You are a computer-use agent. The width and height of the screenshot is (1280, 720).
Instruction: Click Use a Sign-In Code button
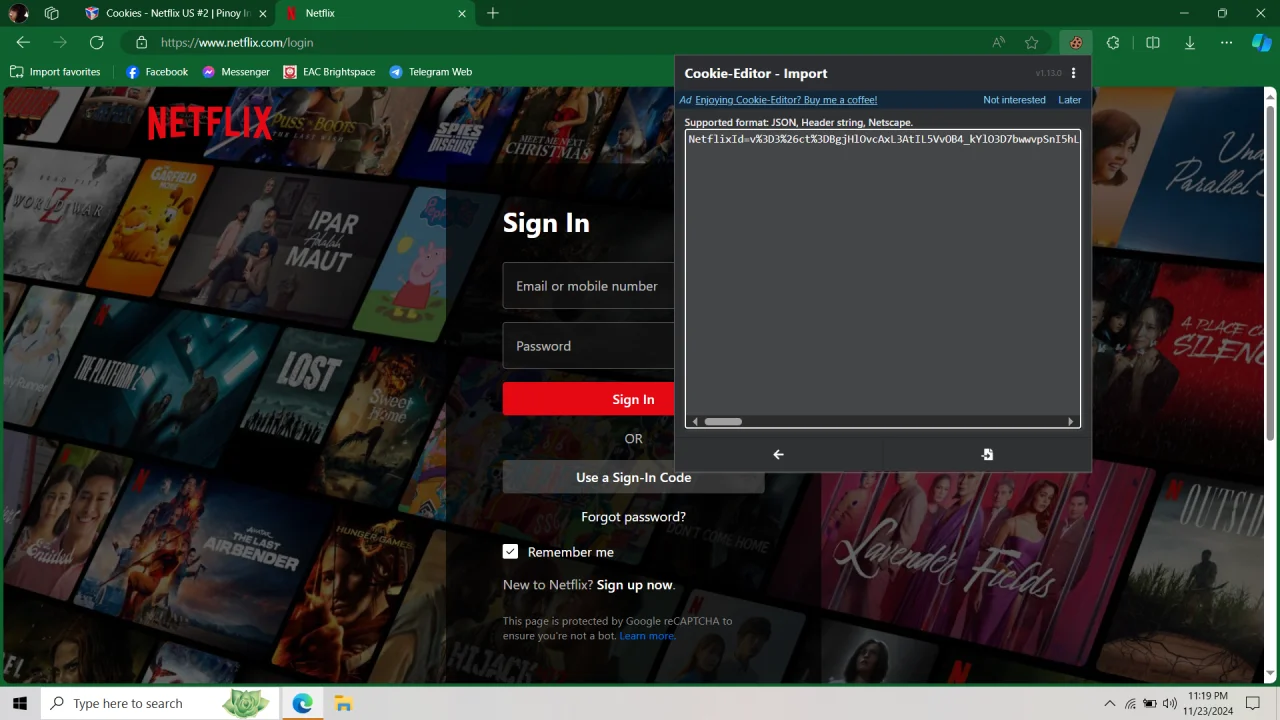[x=633, y=477]
